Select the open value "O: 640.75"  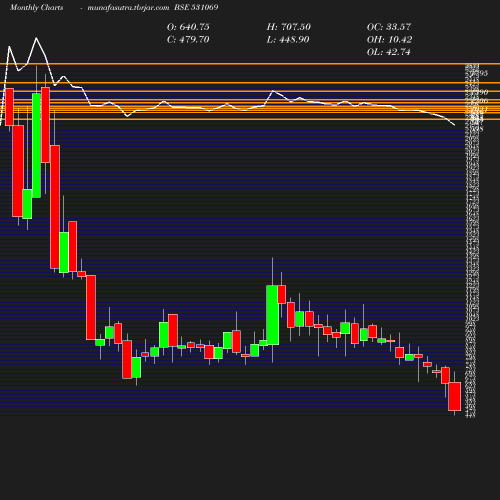click(x=188, y=27)
